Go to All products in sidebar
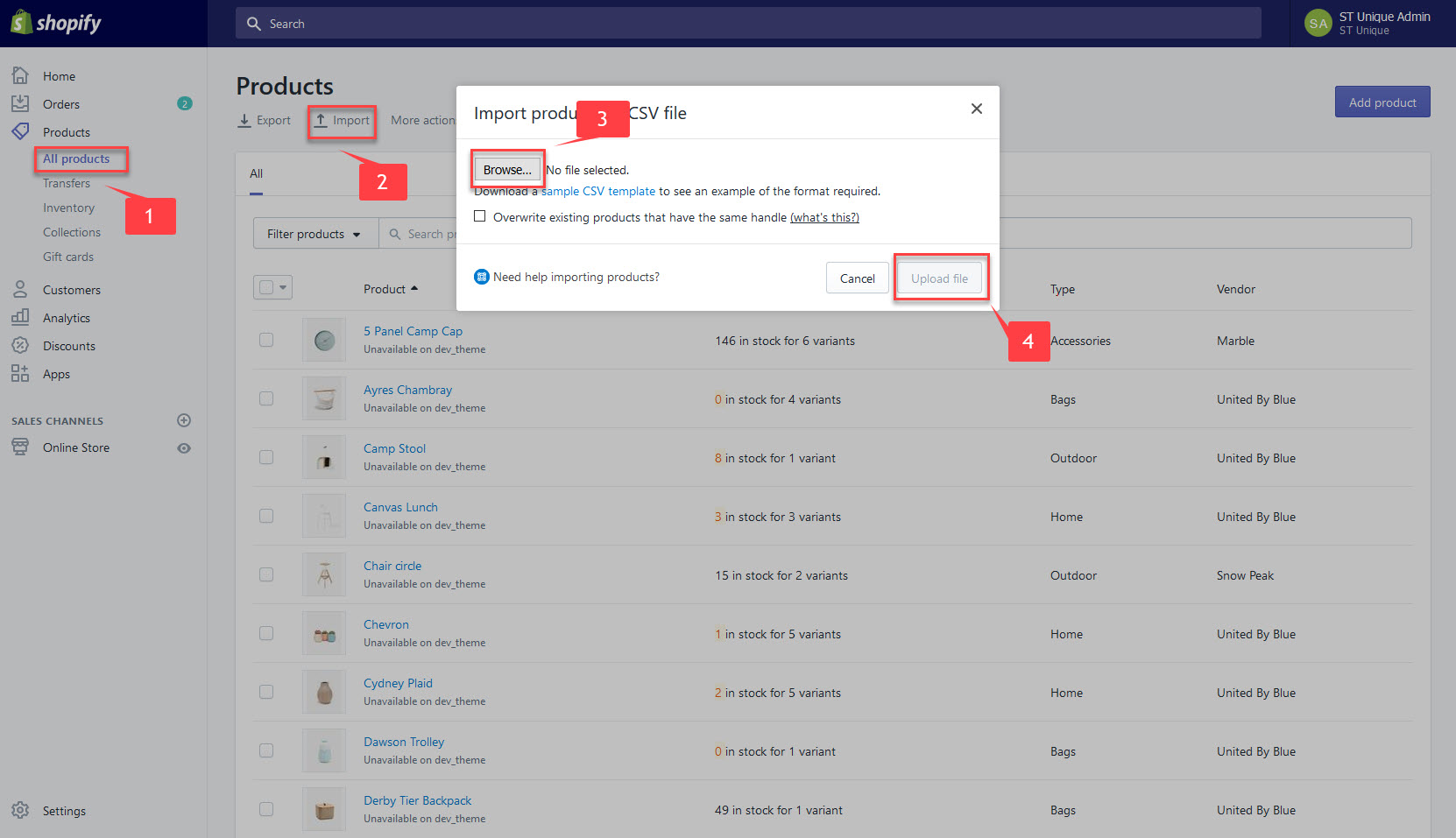The width and height of the screenshot is (1456, 838). click(x=76, y=158)
